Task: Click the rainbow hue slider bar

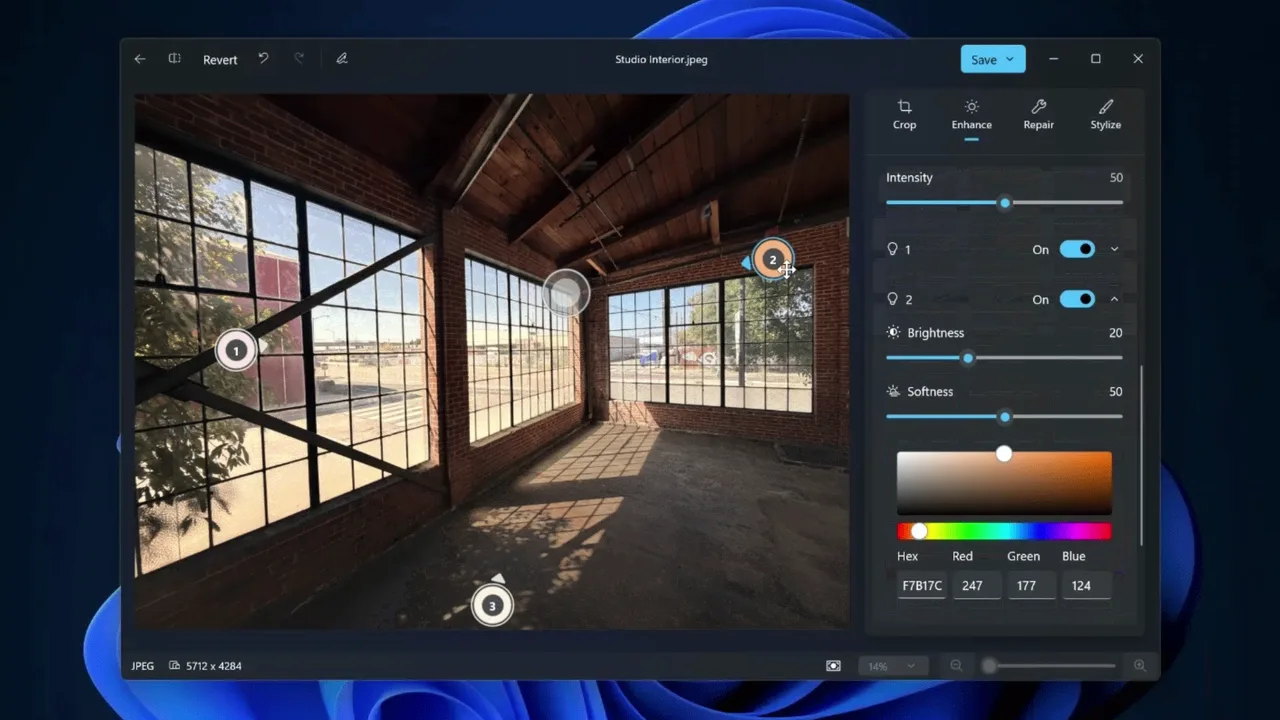Action: point(1004,531)
